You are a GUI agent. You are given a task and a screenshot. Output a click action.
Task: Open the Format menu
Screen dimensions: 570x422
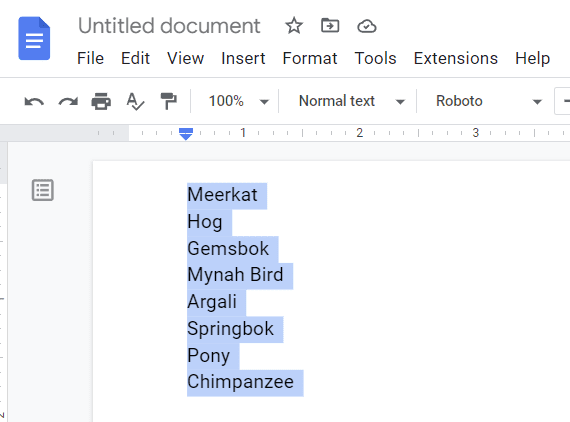click(310, 58)
